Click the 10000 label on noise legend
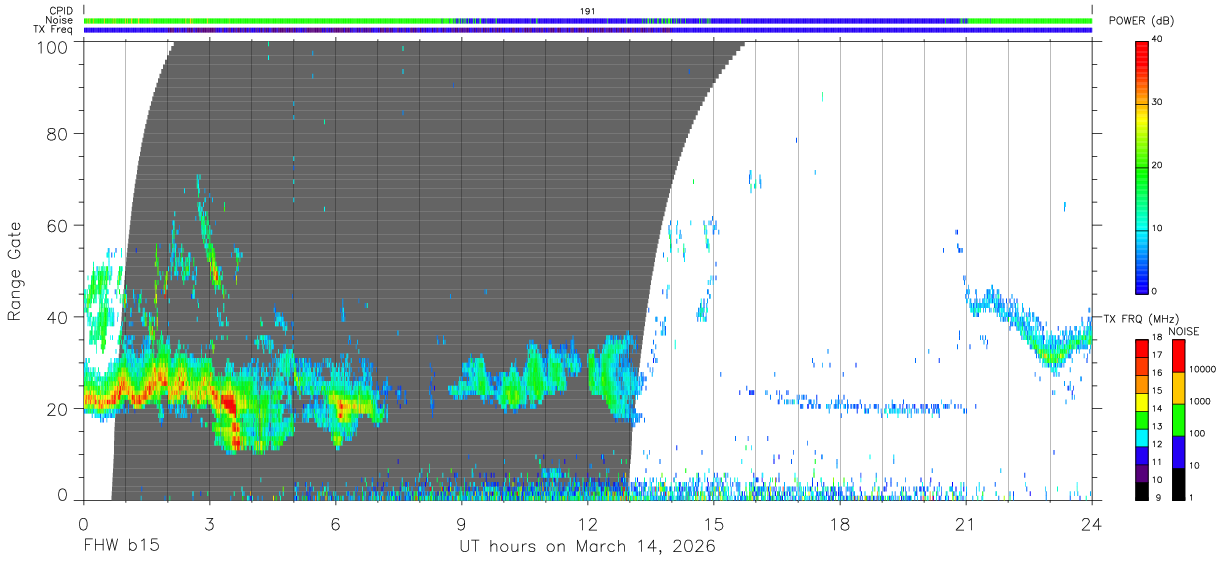This screenshot has height=567, width=1228. pos(1204,371)
